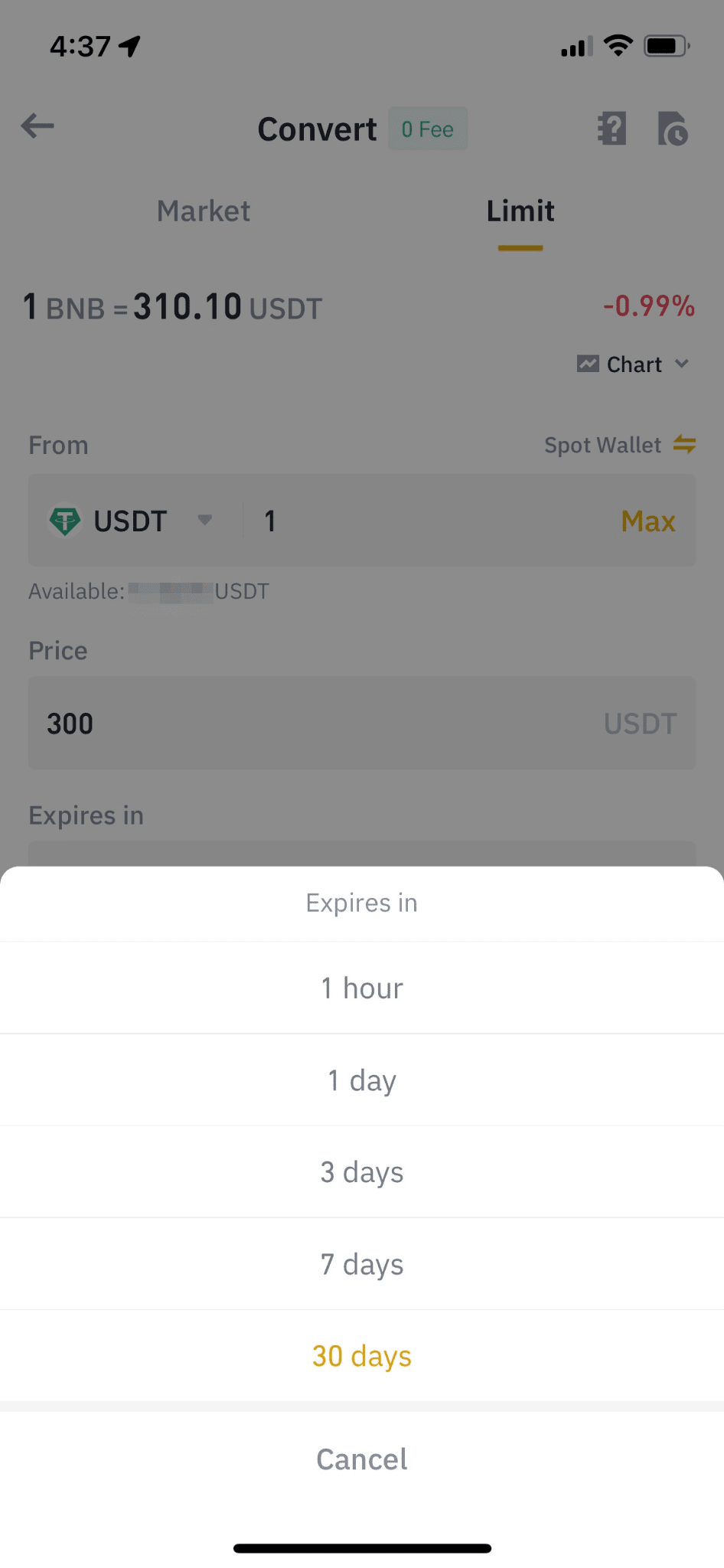This screenshot has height=1568, width=724.
Task: Open the Convert help guide icon
Action: point(611,129)
